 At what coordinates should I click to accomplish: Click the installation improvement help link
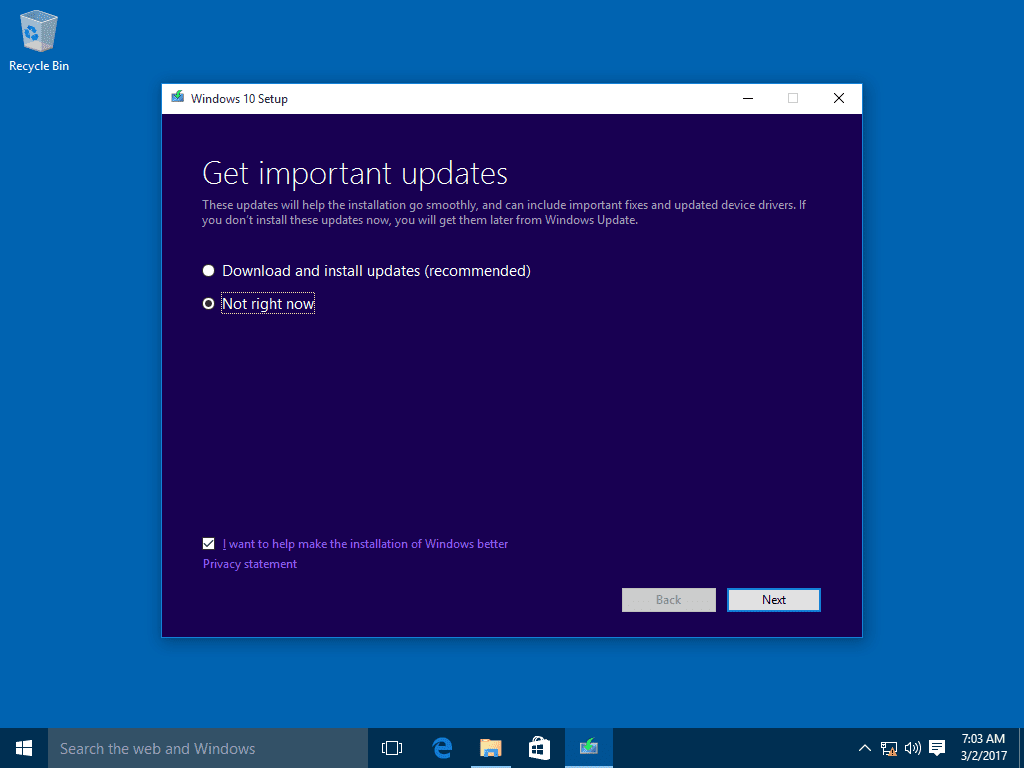point(363,543)
